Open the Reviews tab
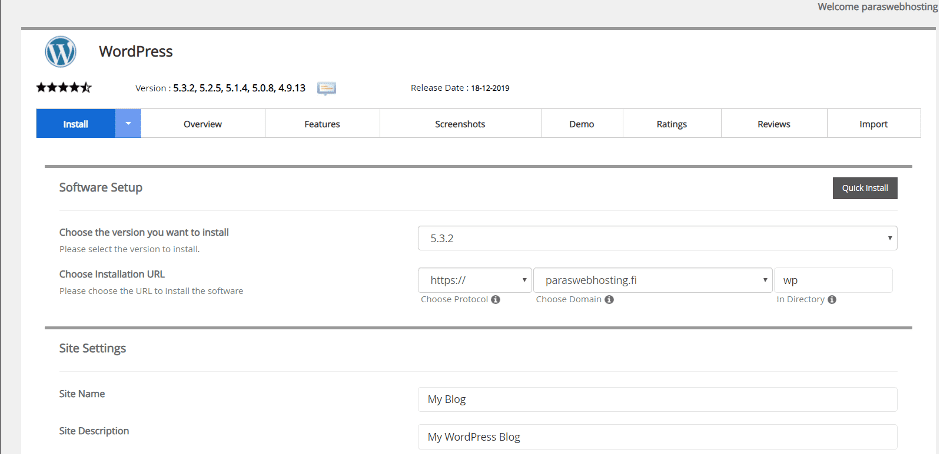939x454 pixels. [774, 124]
